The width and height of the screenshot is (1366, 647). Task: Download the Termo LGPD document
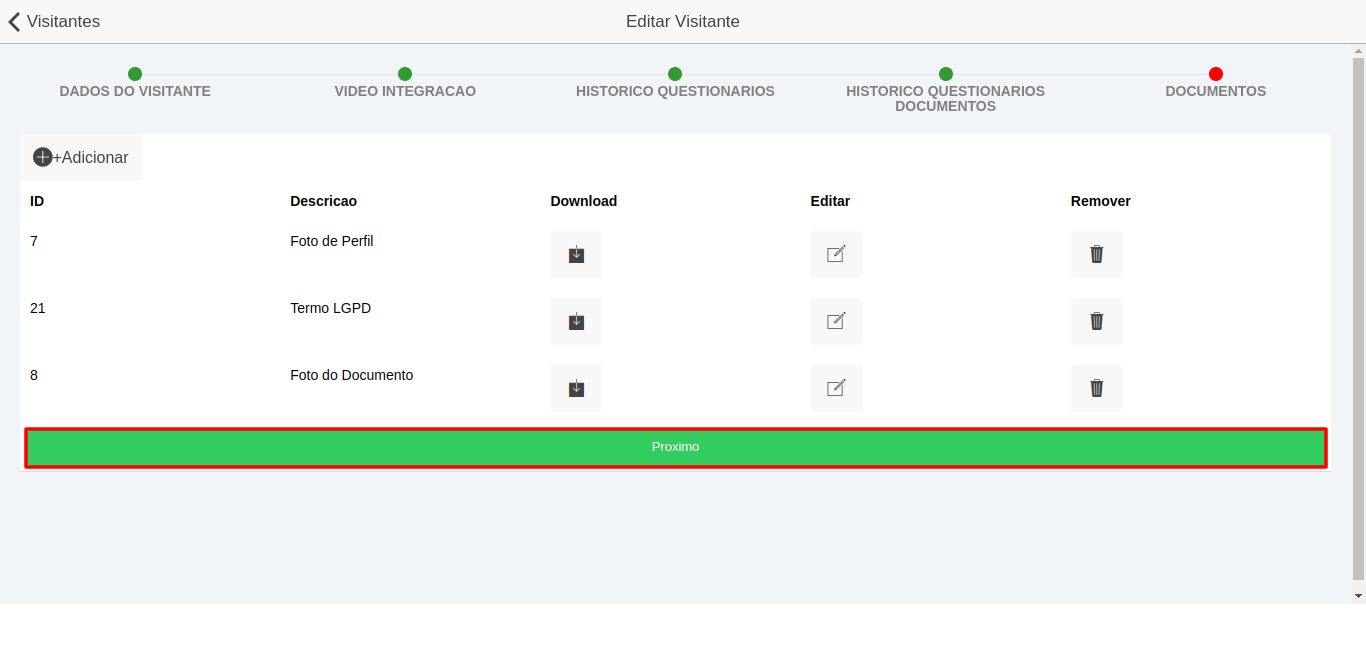pos(576,321)
